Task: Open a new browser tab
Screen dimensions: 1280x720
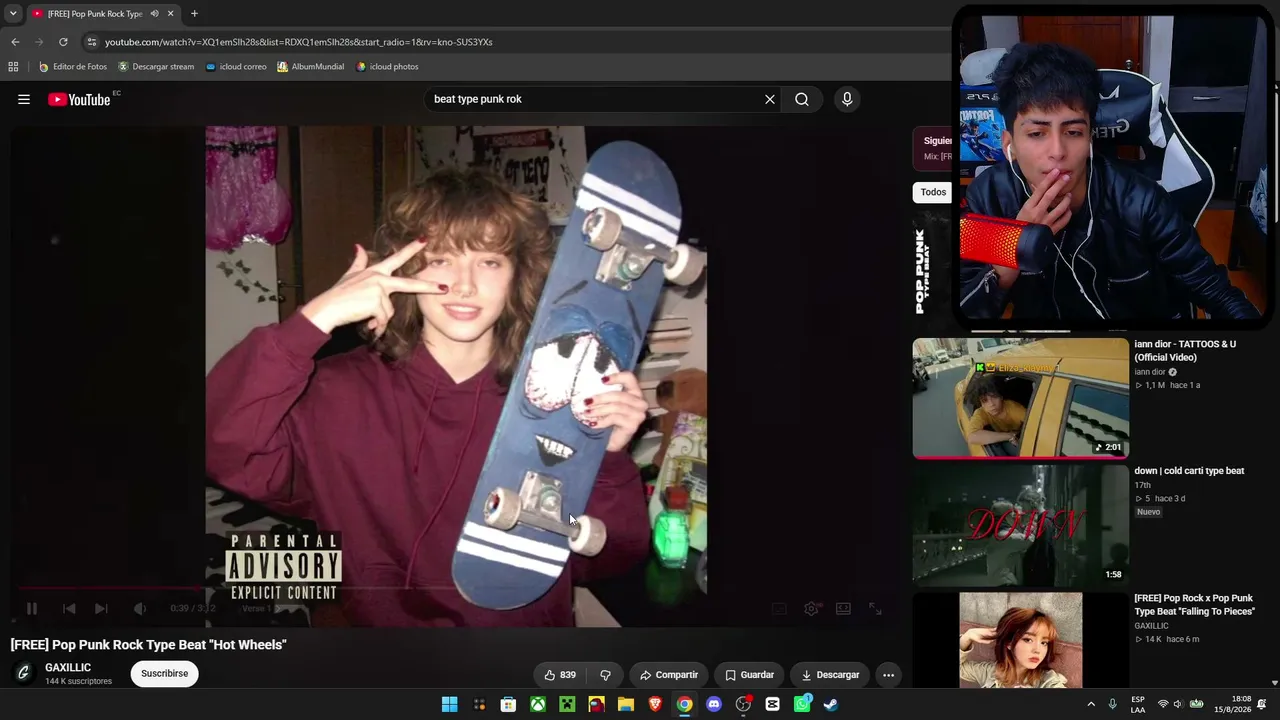Action: [x=194, y=14]
